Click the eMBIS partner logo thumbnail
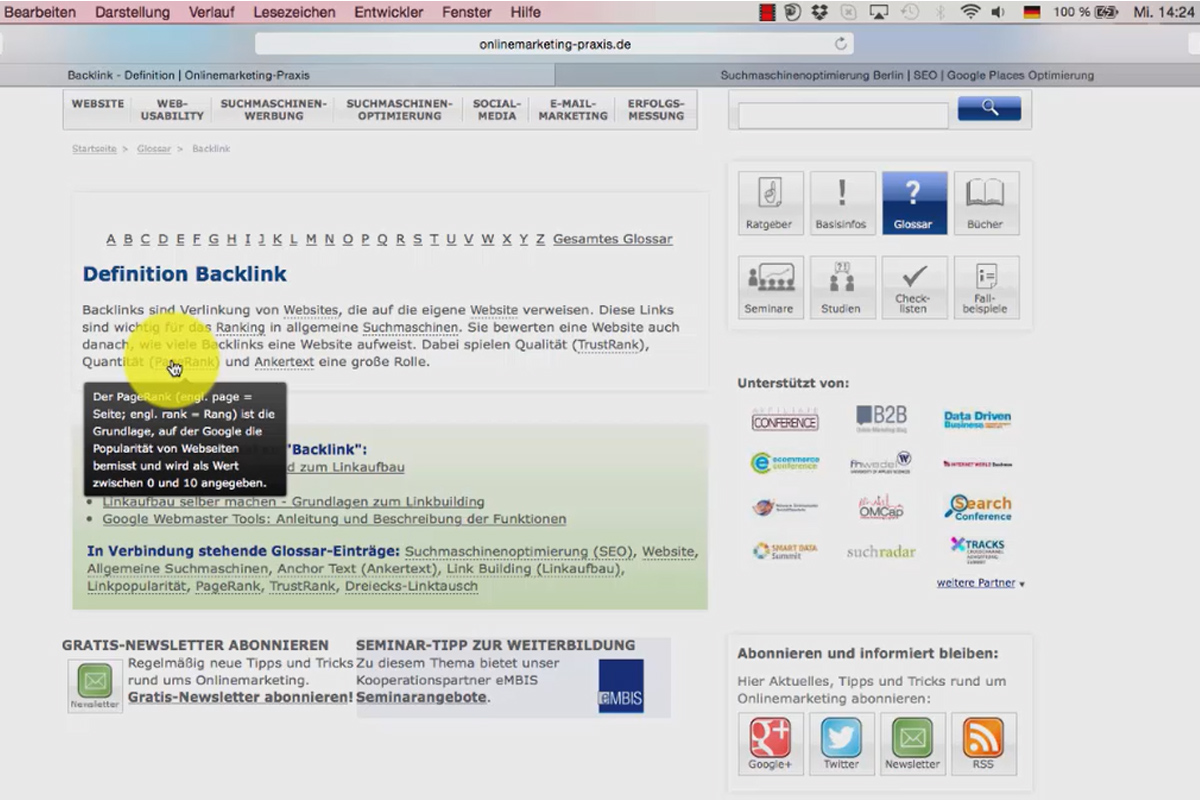Screen dimensions: 1200x800 [x=621, y=686]
